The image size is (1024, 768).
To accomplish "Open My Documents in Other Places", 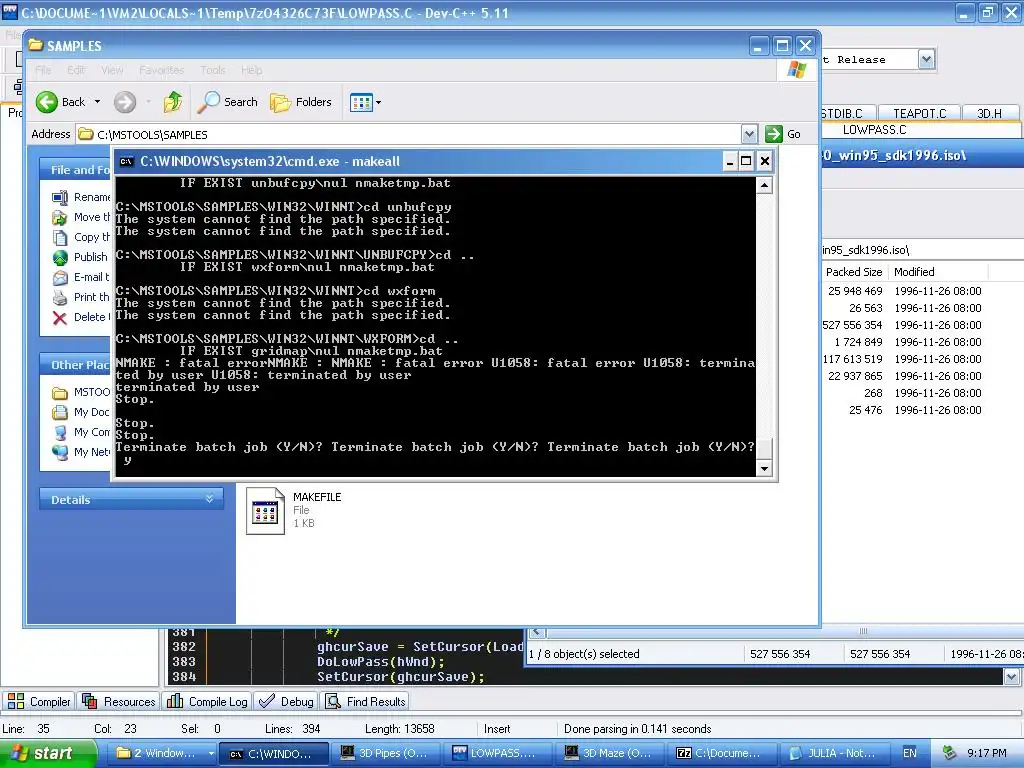I will pyautogui.click(x=82, y=412).
